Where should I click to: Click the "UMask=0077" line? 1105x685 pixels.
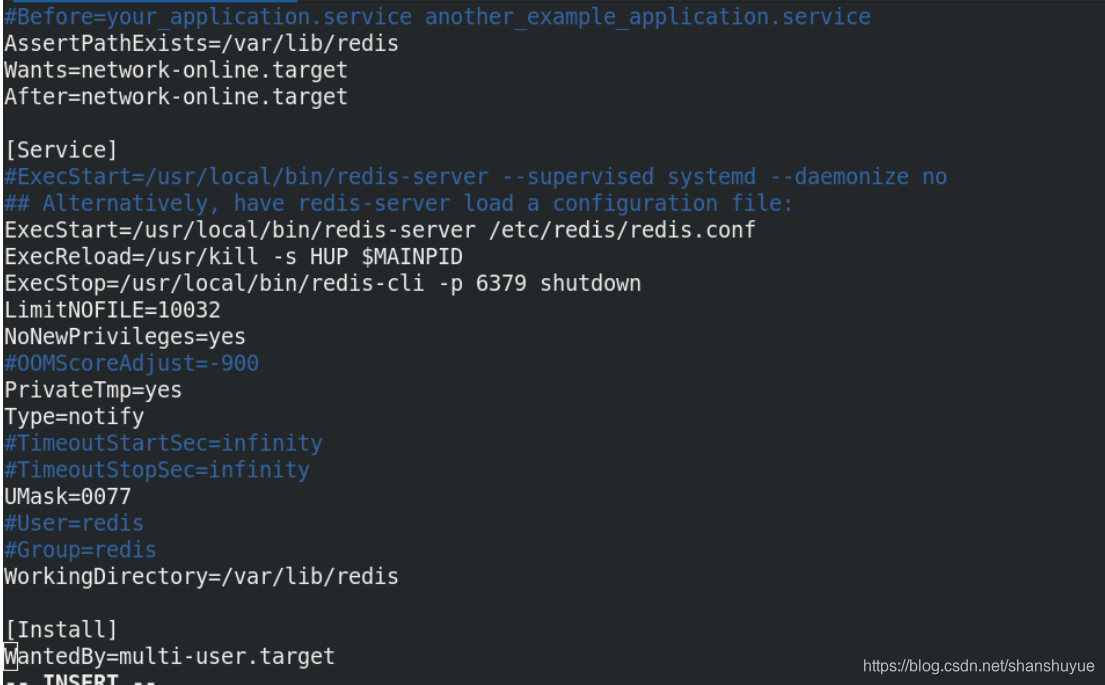pyautogui.click(x=68, y=497)
